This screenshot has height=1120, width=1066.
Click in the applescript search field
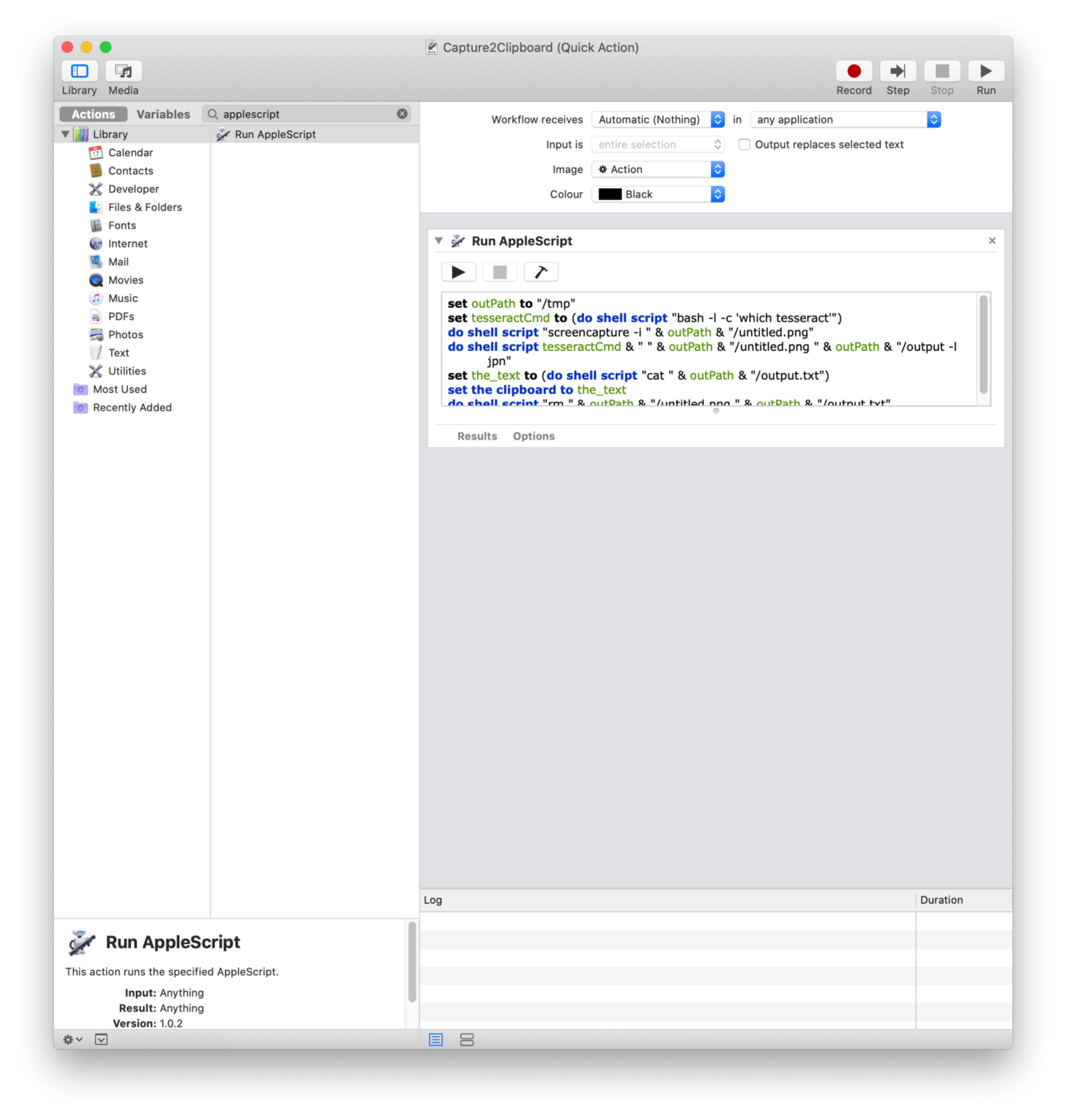tap(307, 114)
